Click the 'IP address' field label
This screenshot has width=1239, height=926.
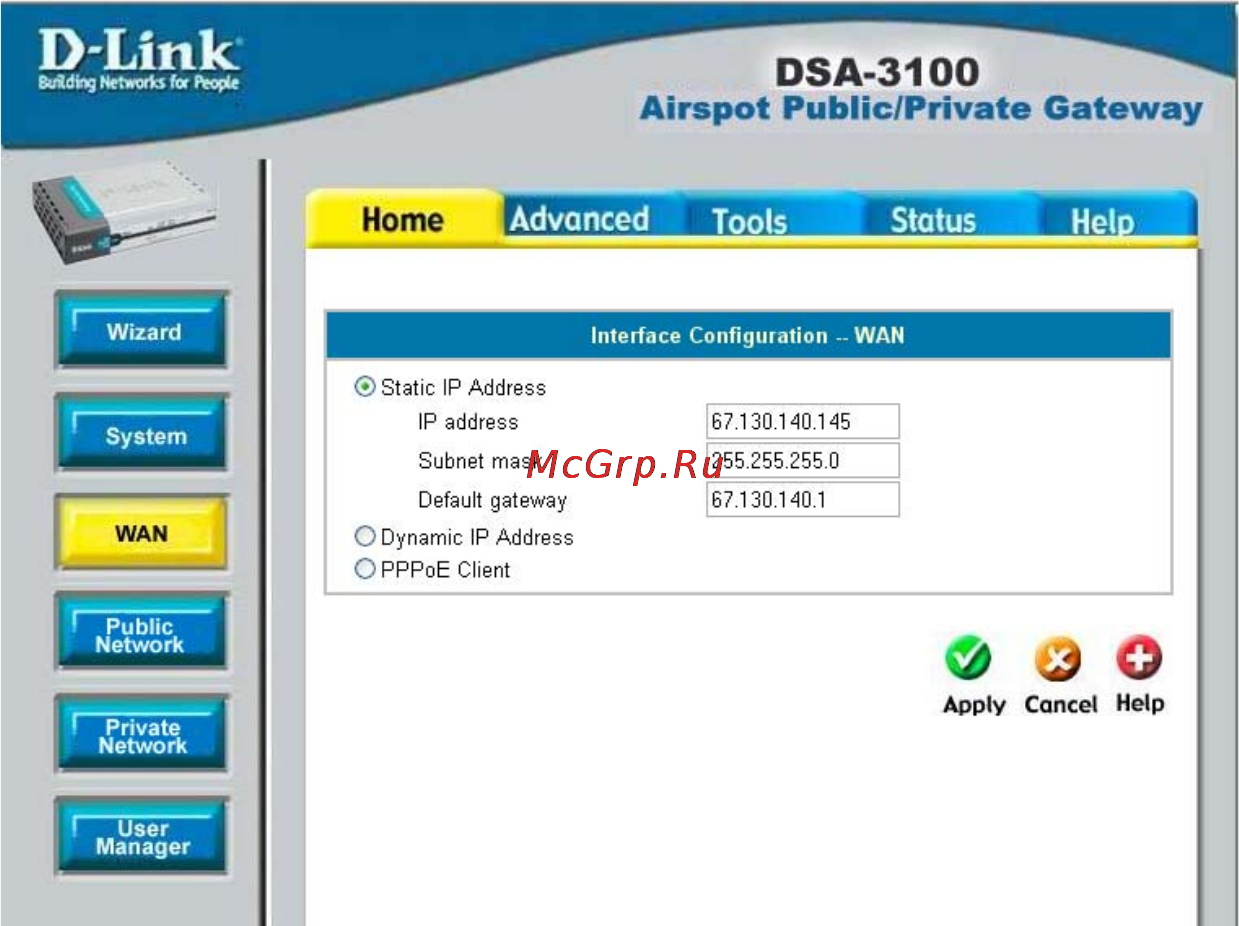[x=468, y=422]
